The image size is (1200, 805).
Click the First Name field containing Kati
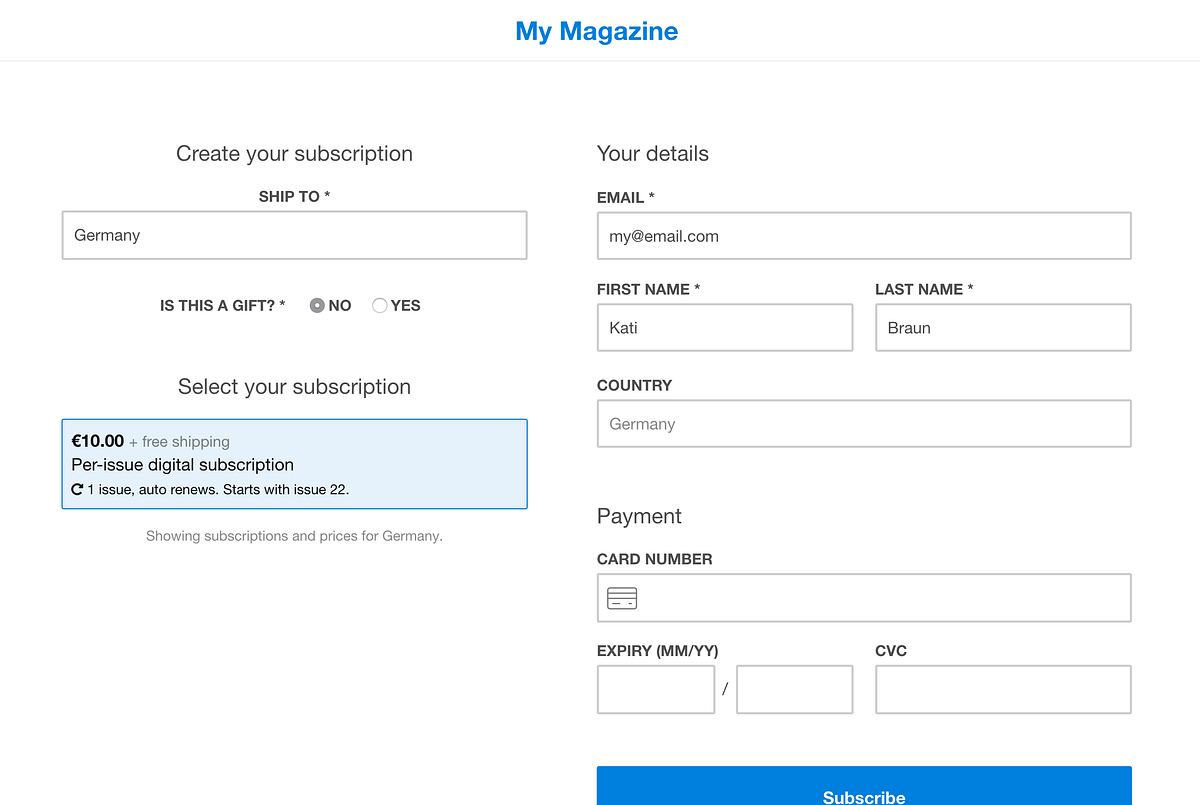click(725, 328)
